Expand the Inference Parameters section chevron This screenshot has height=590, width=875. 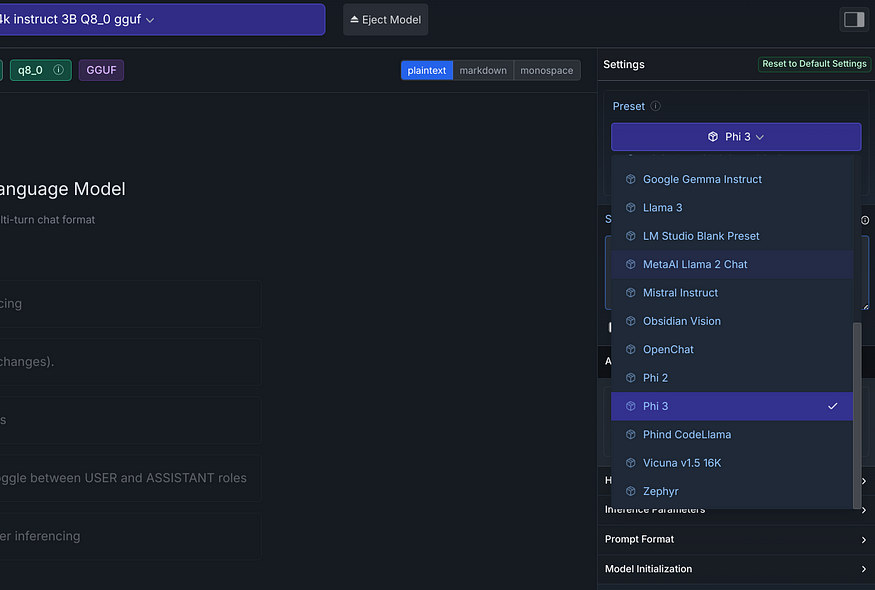[864, 510]
